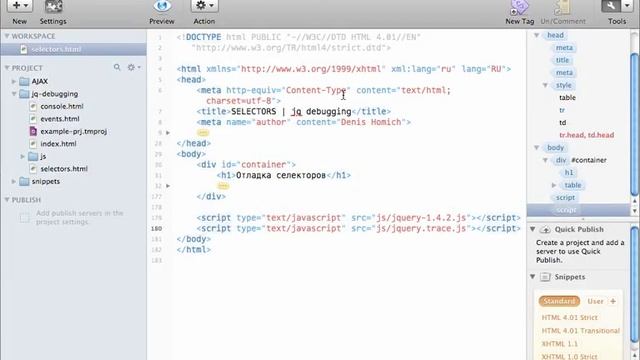Switch to the Standard snippets tab
640x360 pixels.
(x=559, y=301)
